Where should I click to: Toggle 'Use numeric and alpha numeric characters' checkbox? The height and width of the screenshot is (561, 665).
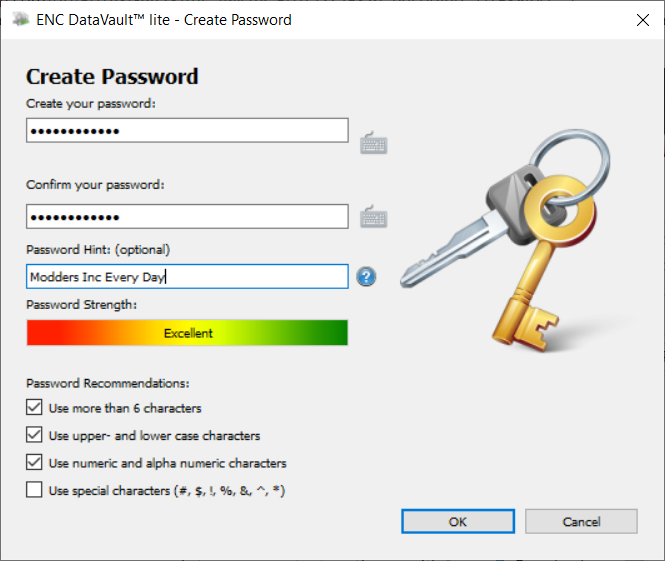coord(34,463)
